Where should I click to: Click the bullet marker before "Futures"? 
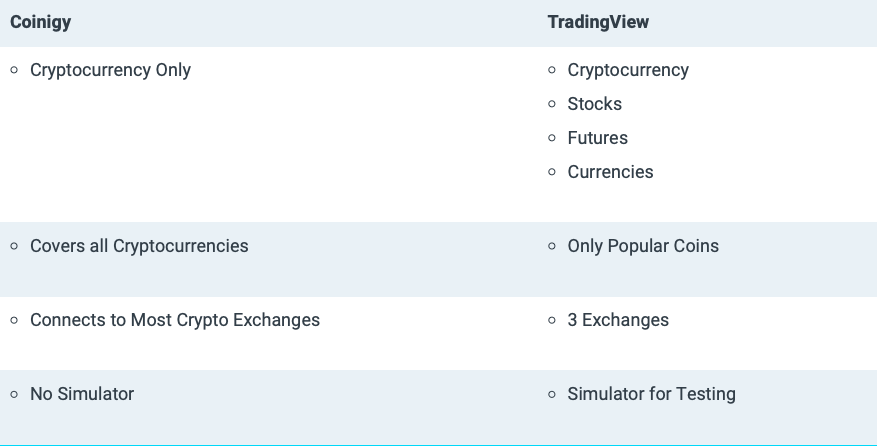pyautogui.click(x=552, y=138)
